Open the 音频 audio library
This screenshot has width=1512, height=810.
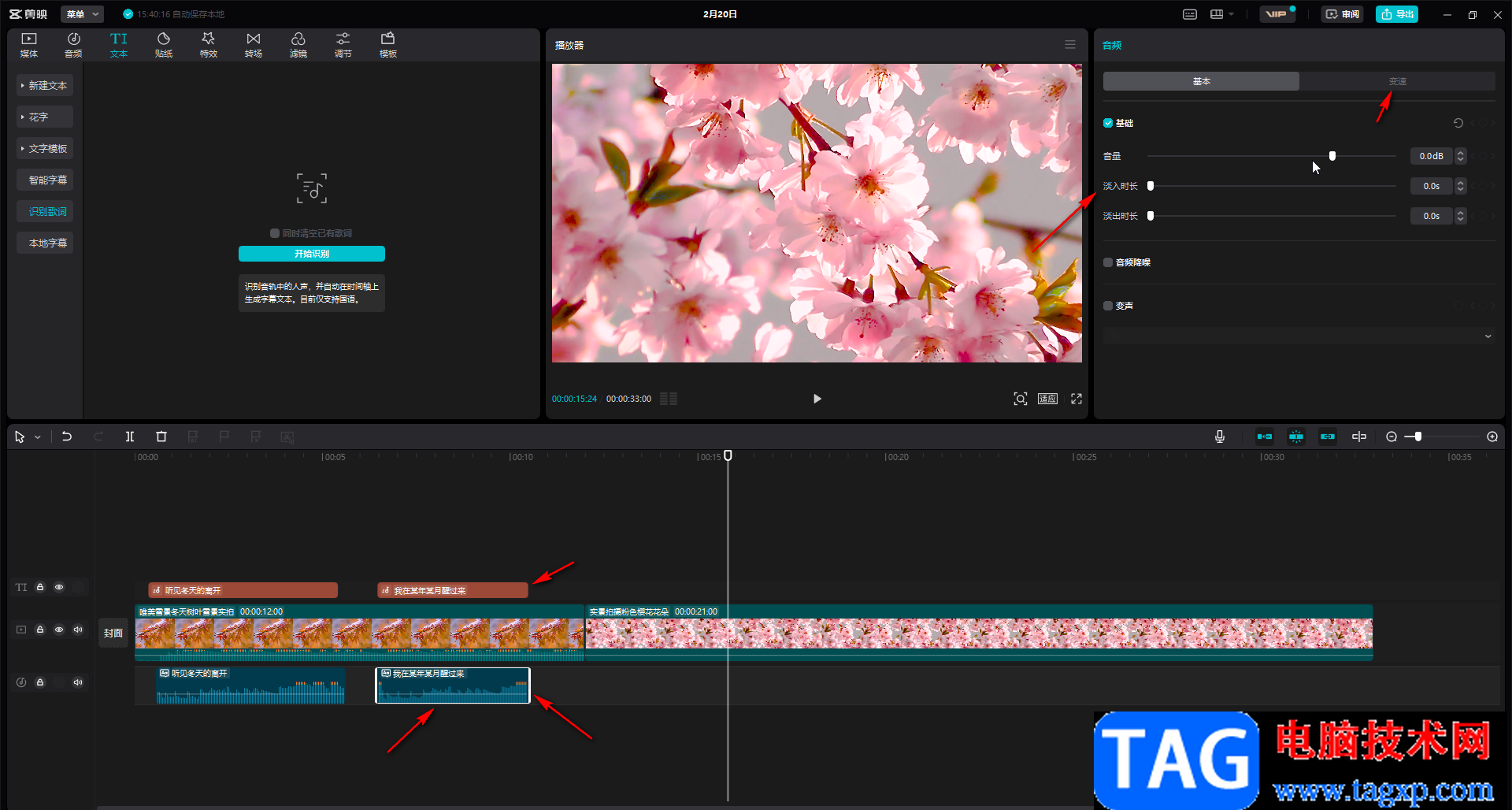coord(73,45)
